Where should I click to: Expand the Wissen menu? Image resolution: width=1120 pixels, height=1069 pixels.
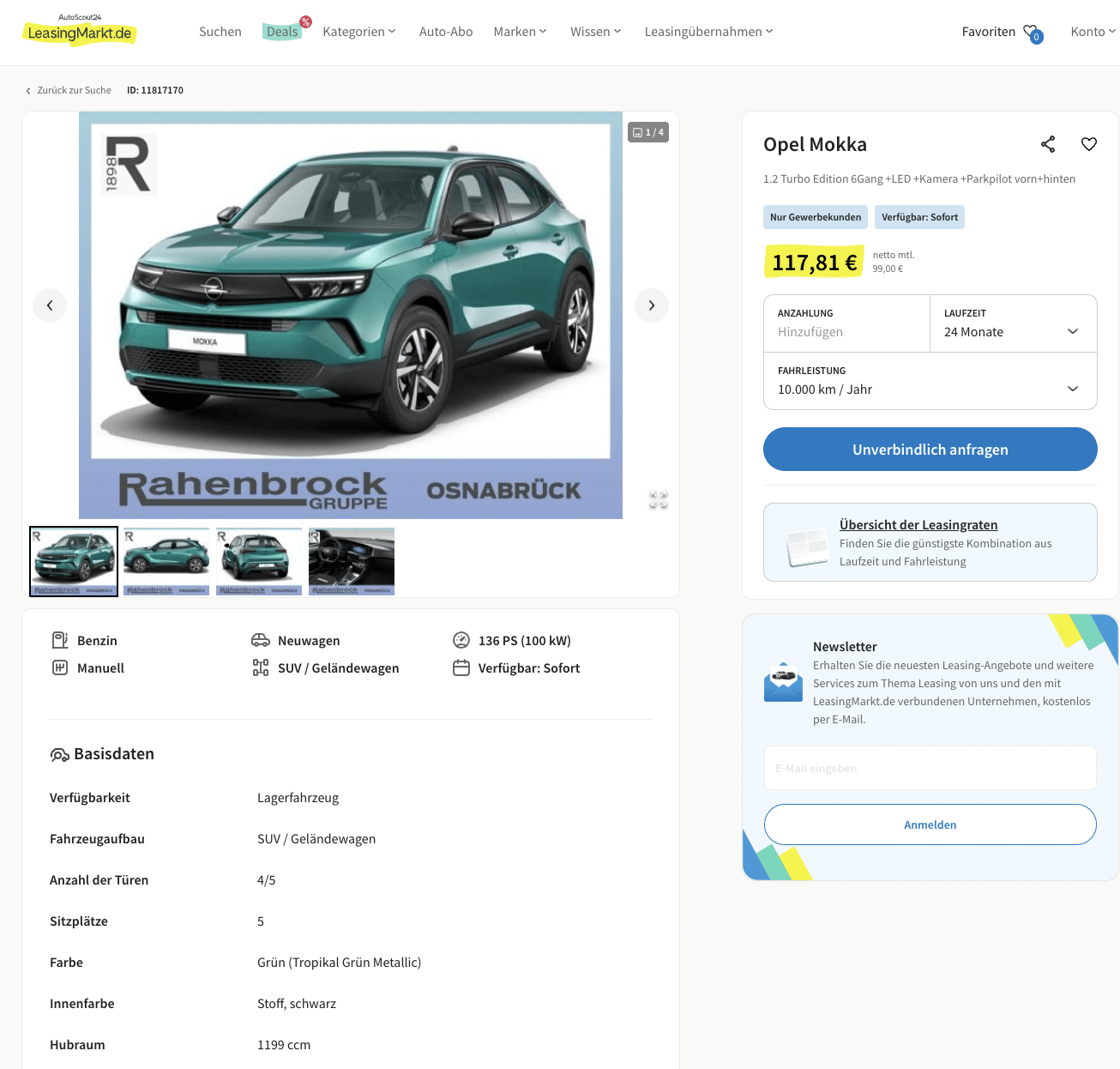pos(596,32)
